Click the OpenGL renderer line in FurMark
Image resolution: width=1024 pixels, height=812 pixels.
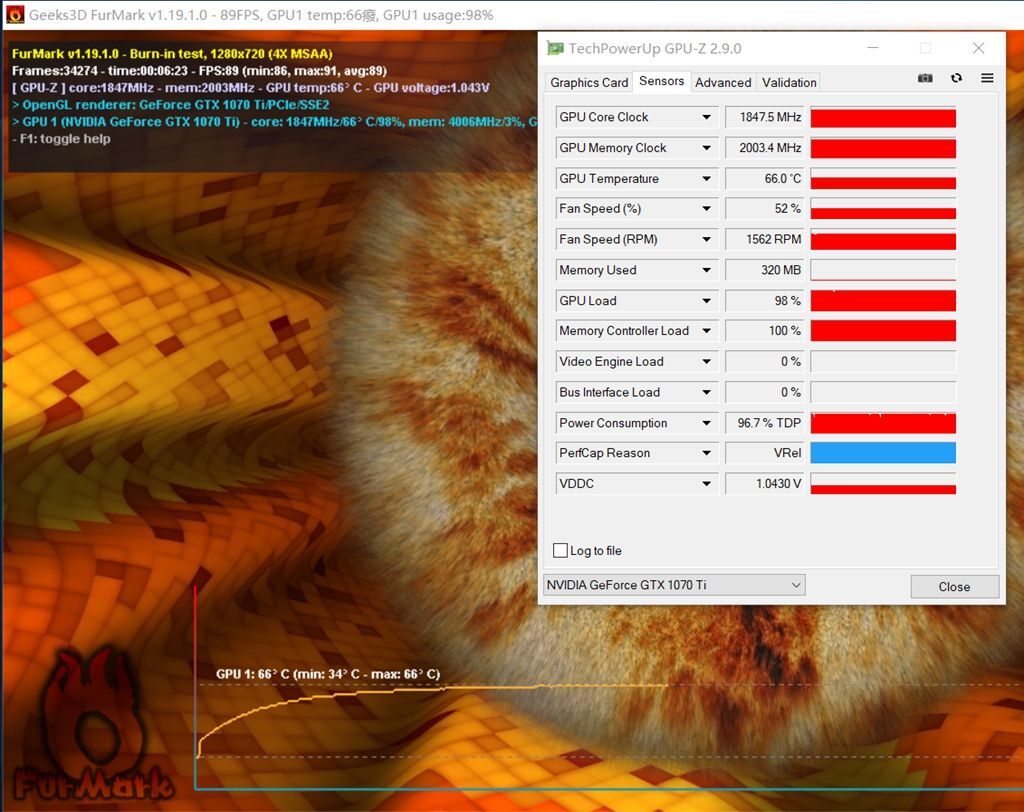(170, 105)
